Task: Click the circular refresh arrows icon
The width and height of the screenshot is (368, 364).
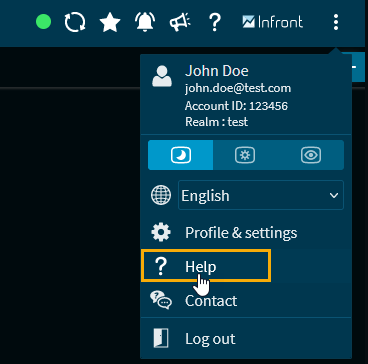Action: 75,22
